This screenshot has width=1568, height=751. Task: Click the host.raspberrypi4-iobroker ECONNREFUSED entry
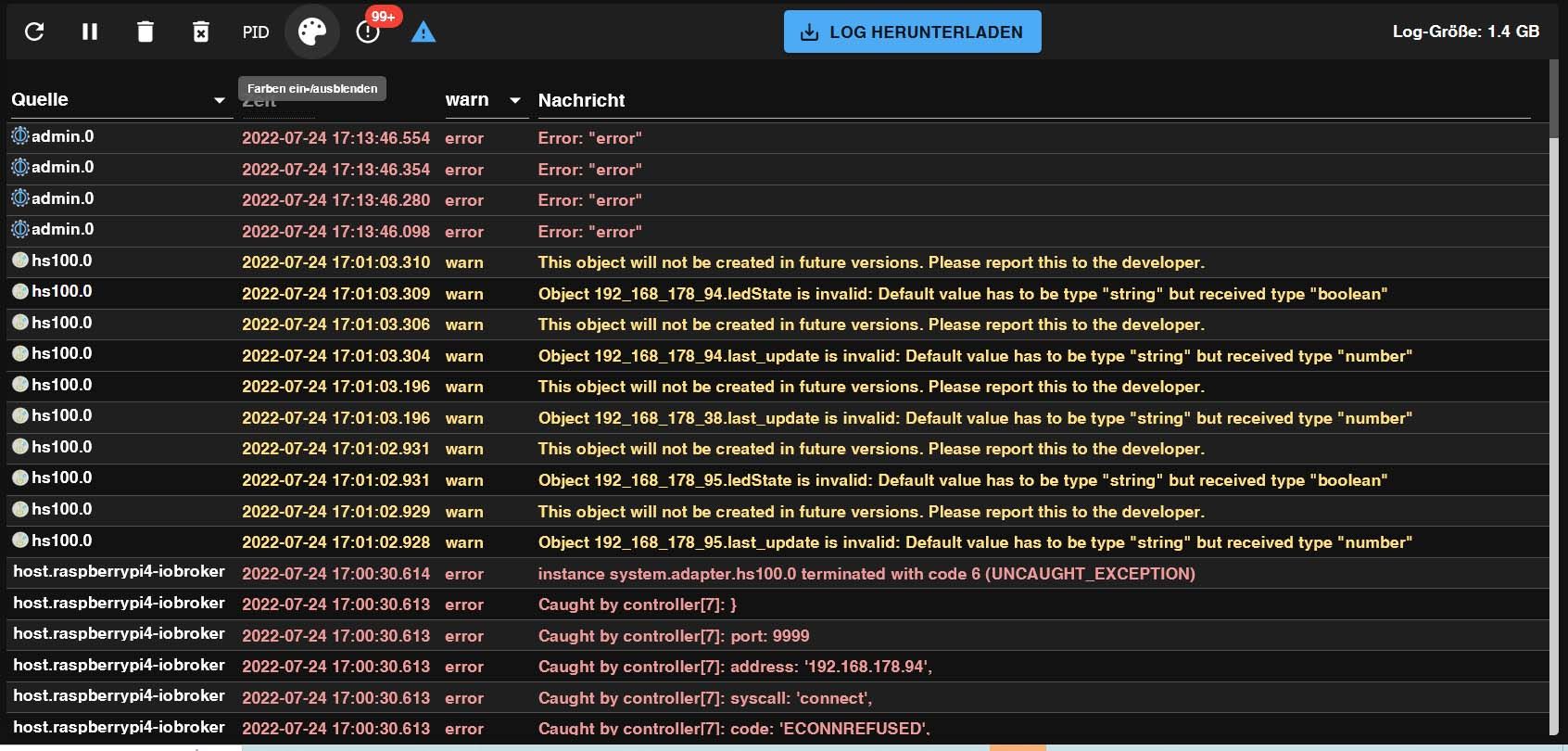click(119, 727)
